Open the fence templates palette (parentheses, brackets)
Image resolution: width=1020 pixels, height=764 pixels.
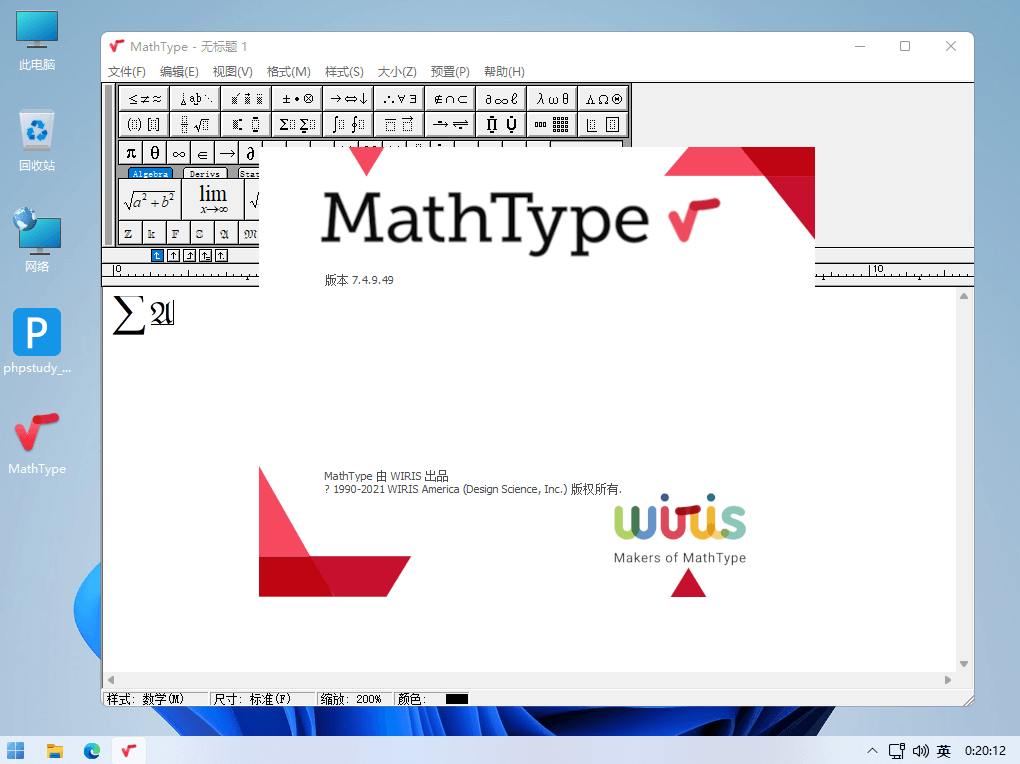pos(144,124)
